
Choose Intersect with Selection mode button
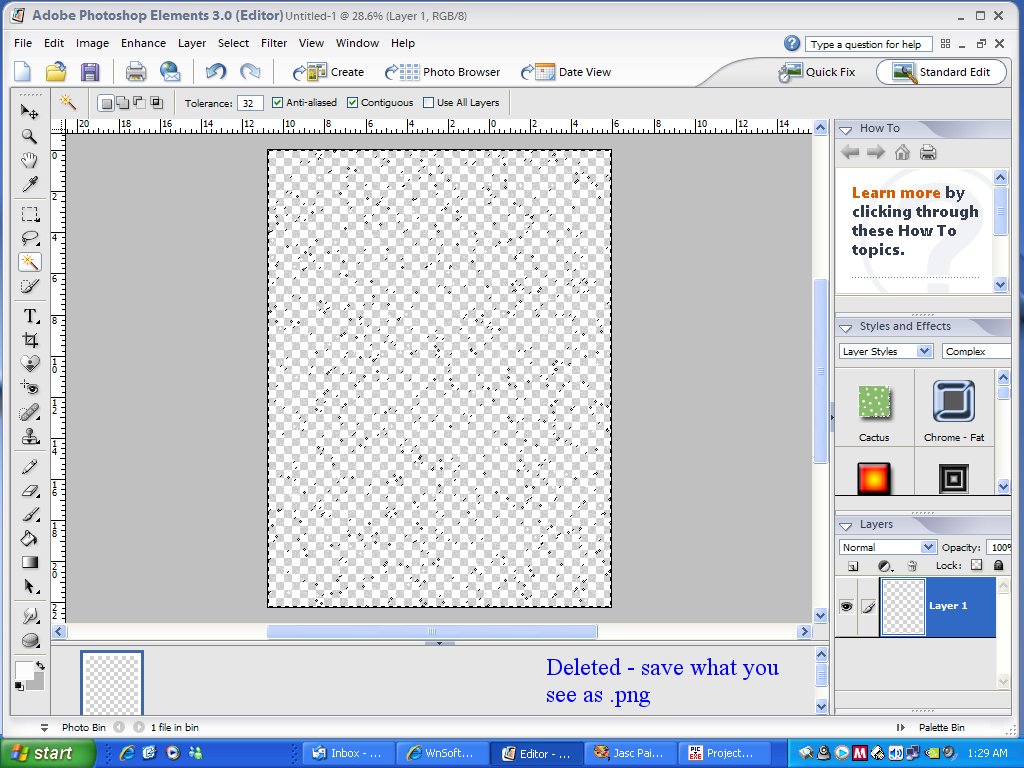(156, 103)
